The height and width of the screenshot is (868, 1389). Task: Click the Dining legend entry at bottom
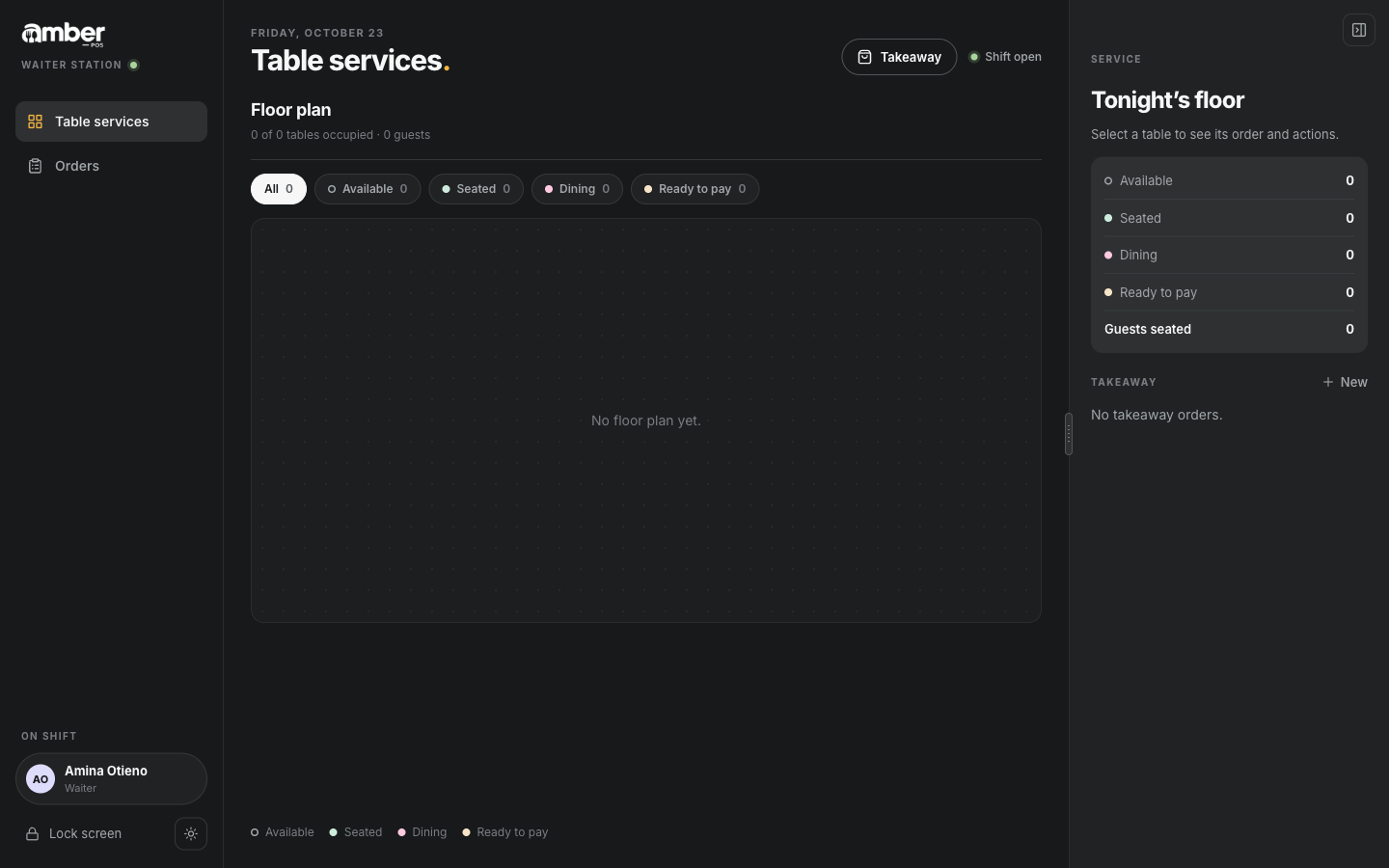(x=422, y=832)
